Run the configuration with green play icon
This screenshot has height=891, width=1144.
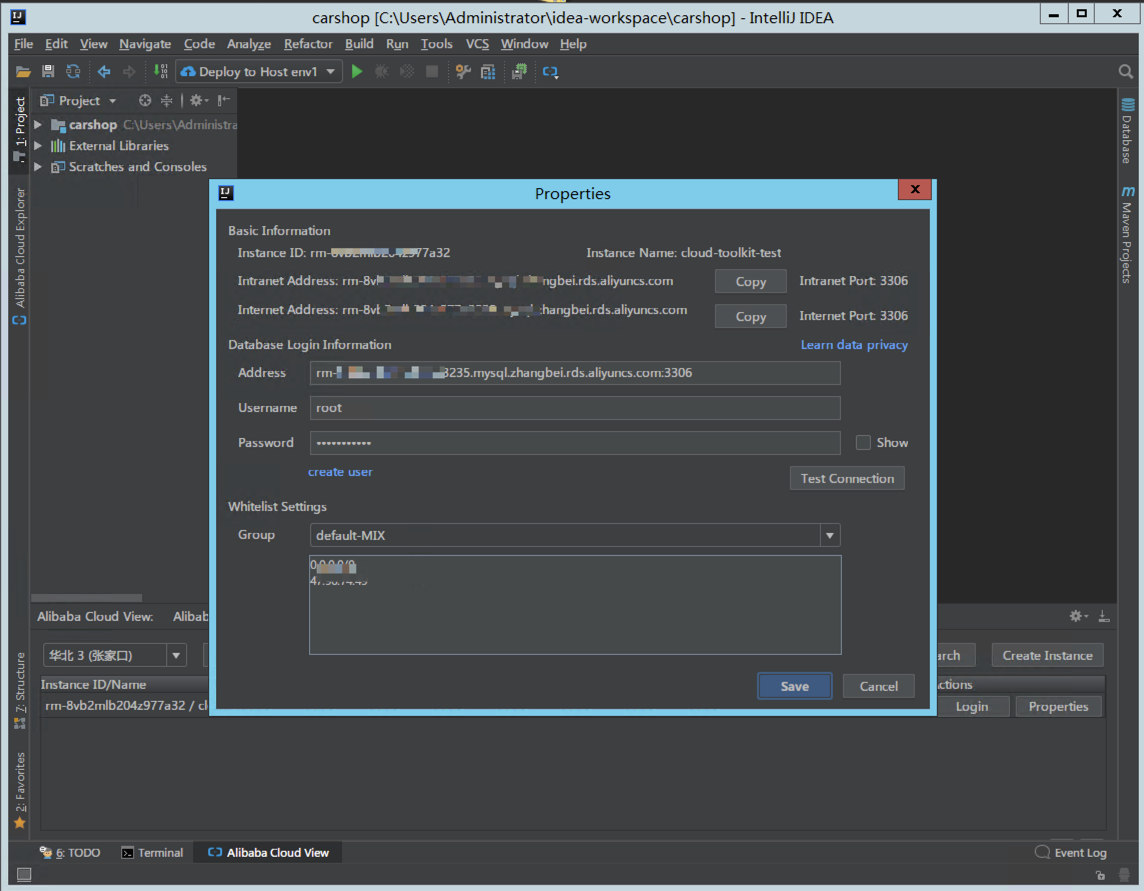(x=357, y=72)
